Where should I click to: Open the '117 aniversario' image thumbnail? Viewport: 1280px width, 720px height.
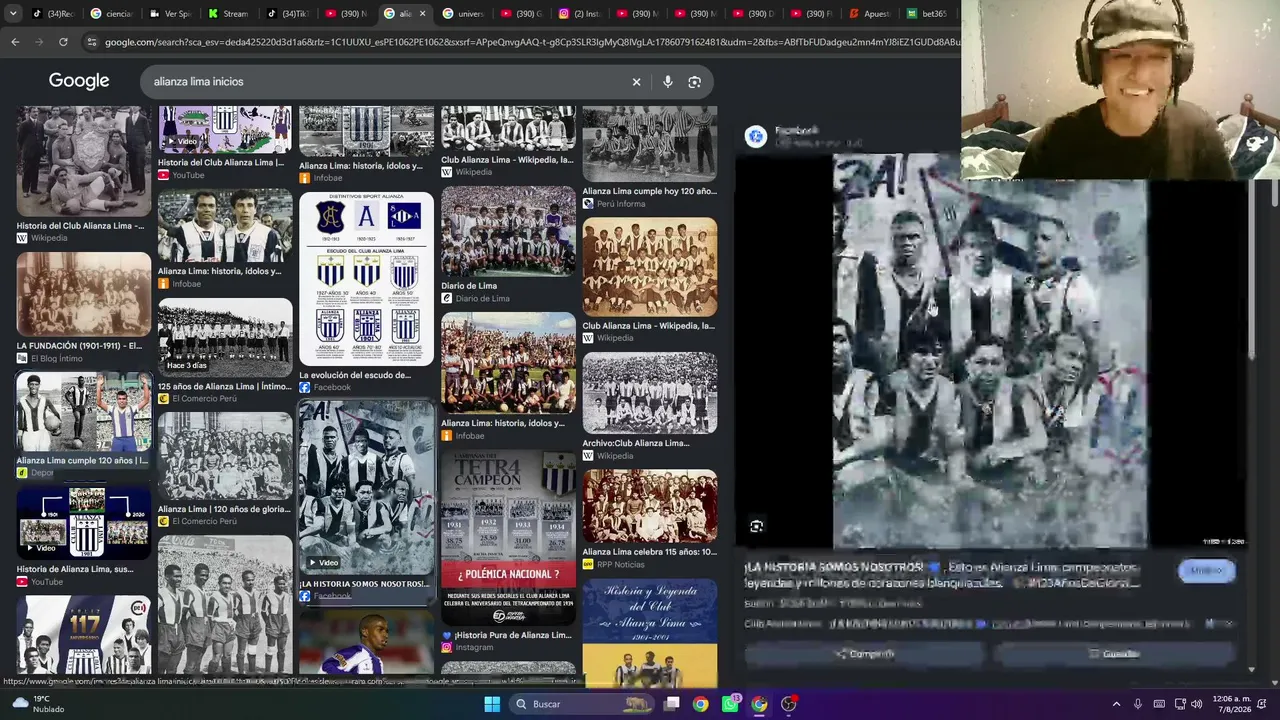coord(84,635)
